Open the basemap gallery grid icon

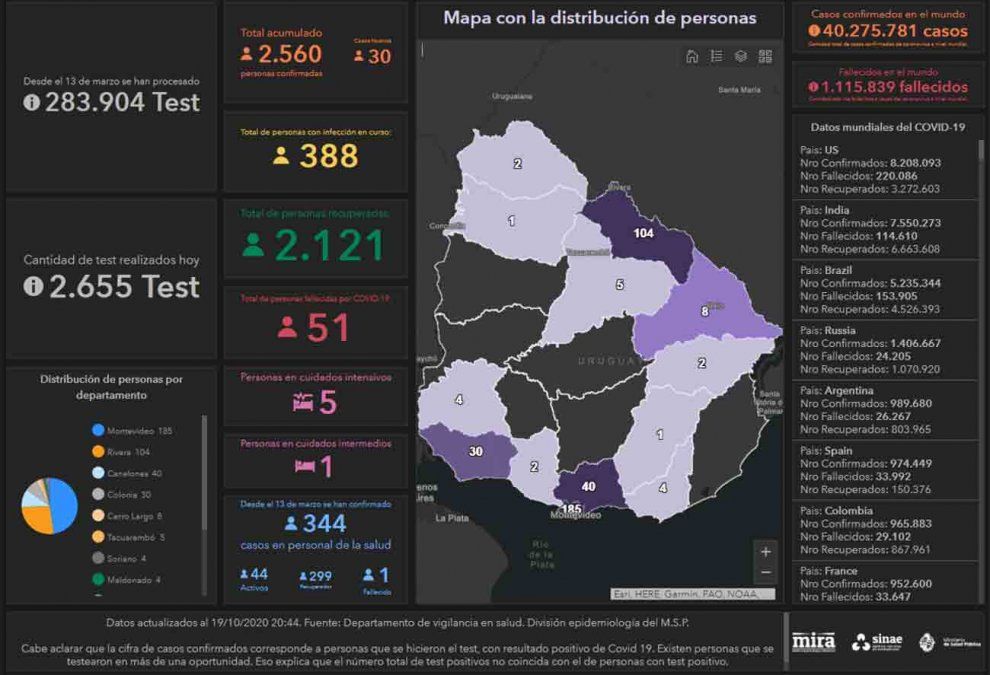(765, 57)
